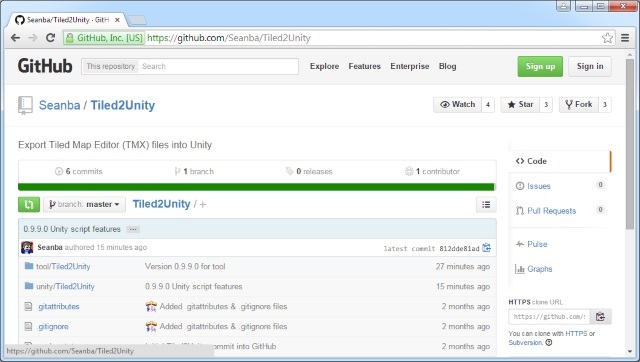Open a new browser tab
The height and width of the screenshot is (362, 640).
click(138, 20)
